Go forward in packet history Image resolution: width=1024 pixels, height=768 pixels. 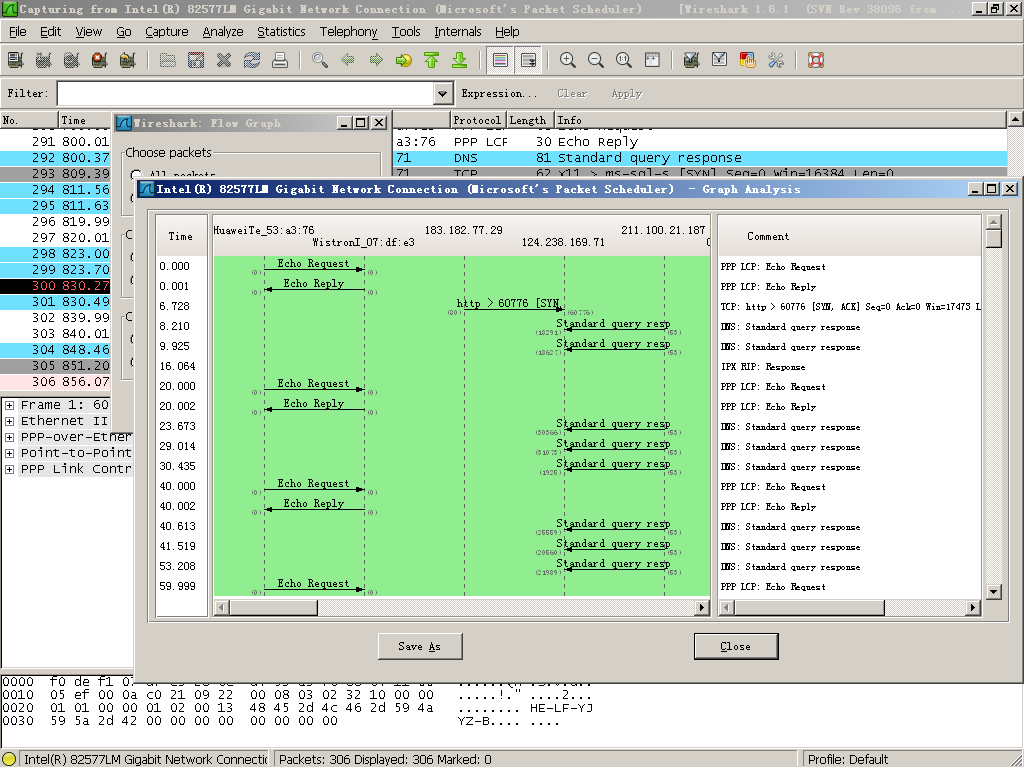click(x=376, y=60)
